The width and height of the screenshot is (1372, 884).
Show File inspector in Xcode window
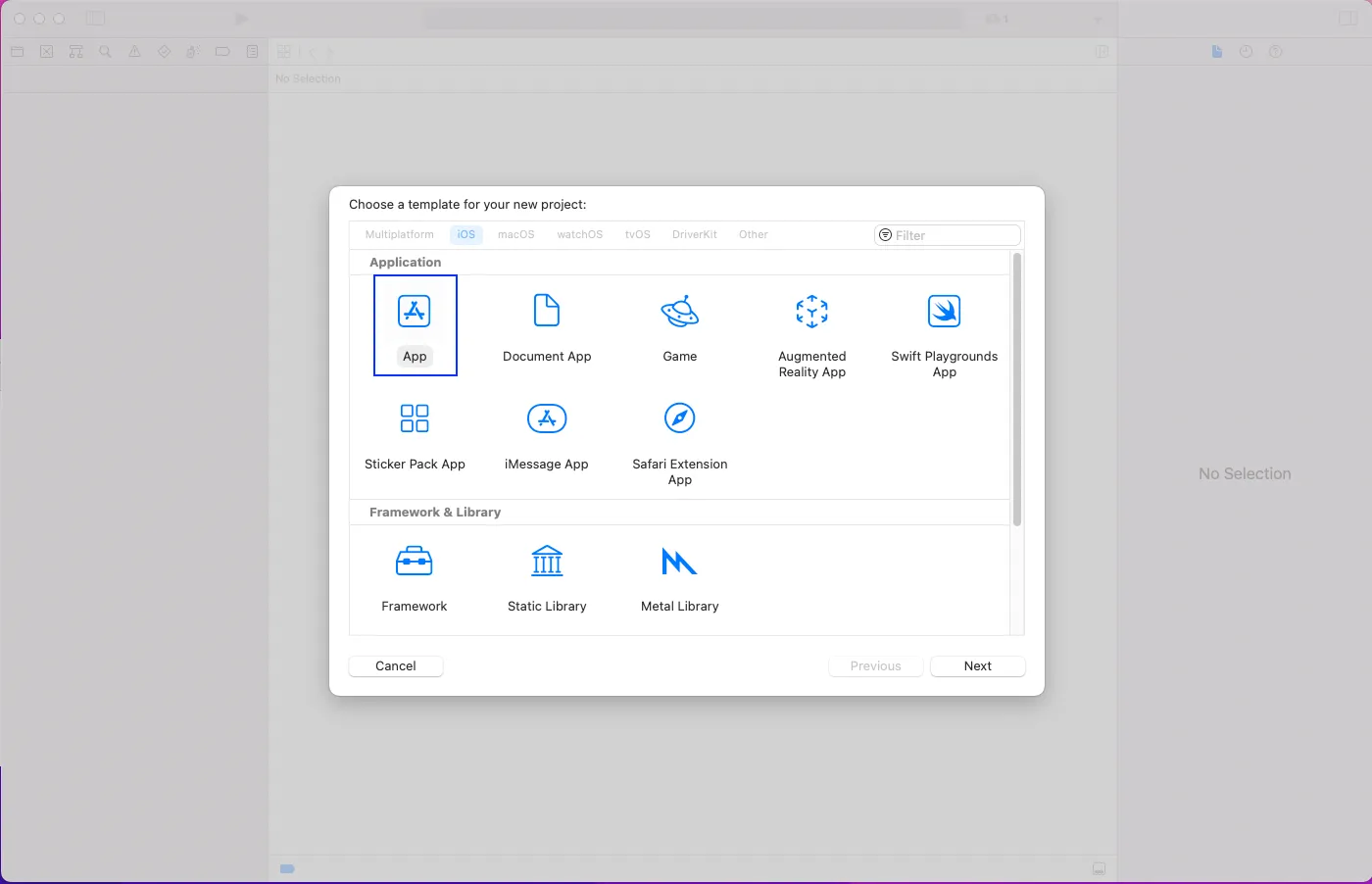click(x=1217, y=52)
